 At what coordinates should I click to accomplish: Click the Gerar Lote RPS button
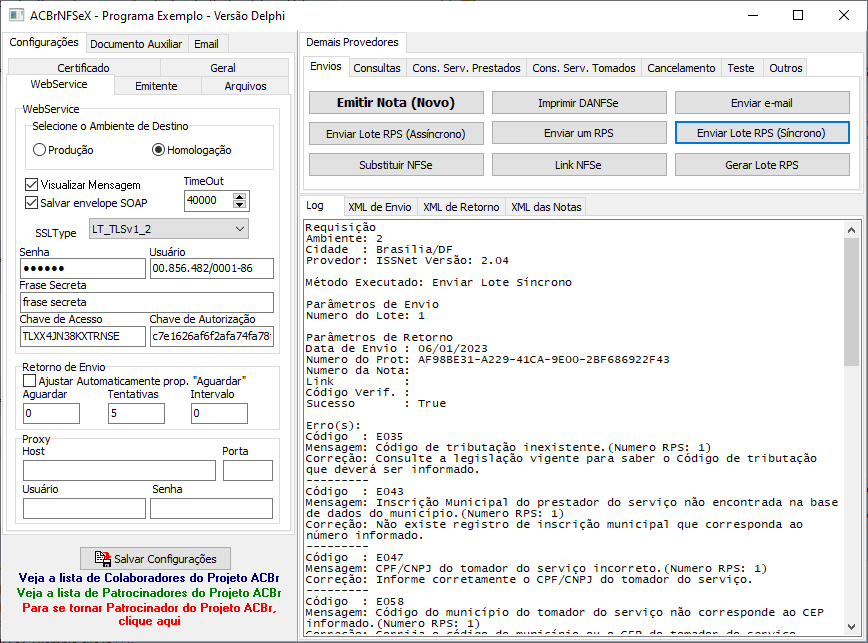[762, 165]
